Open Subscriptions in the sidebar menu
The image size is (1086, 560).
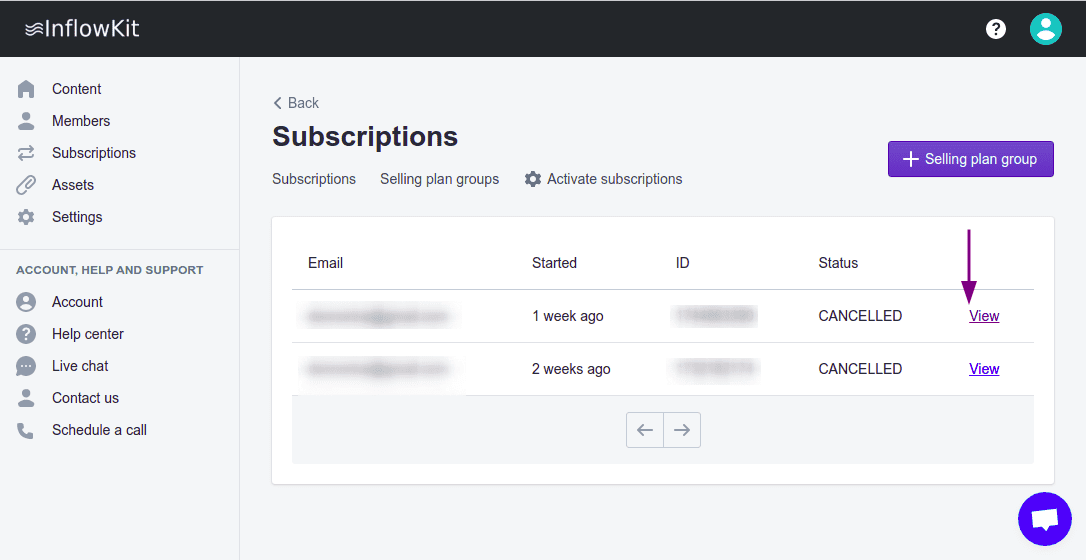(93, 153)
